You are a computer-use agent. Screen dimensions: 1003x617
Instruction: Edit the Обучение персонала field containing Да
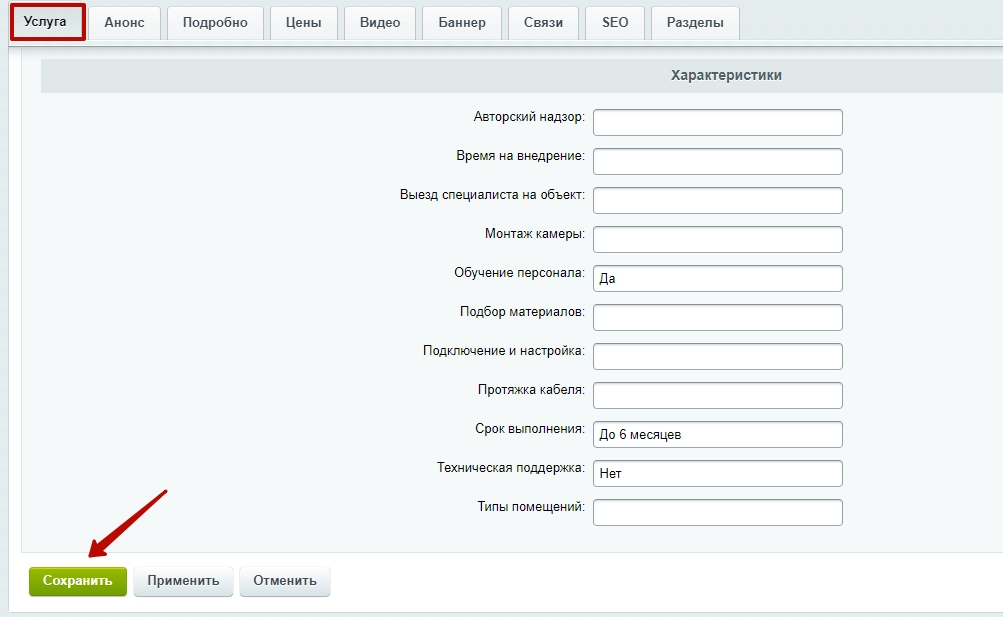(717, 279)
